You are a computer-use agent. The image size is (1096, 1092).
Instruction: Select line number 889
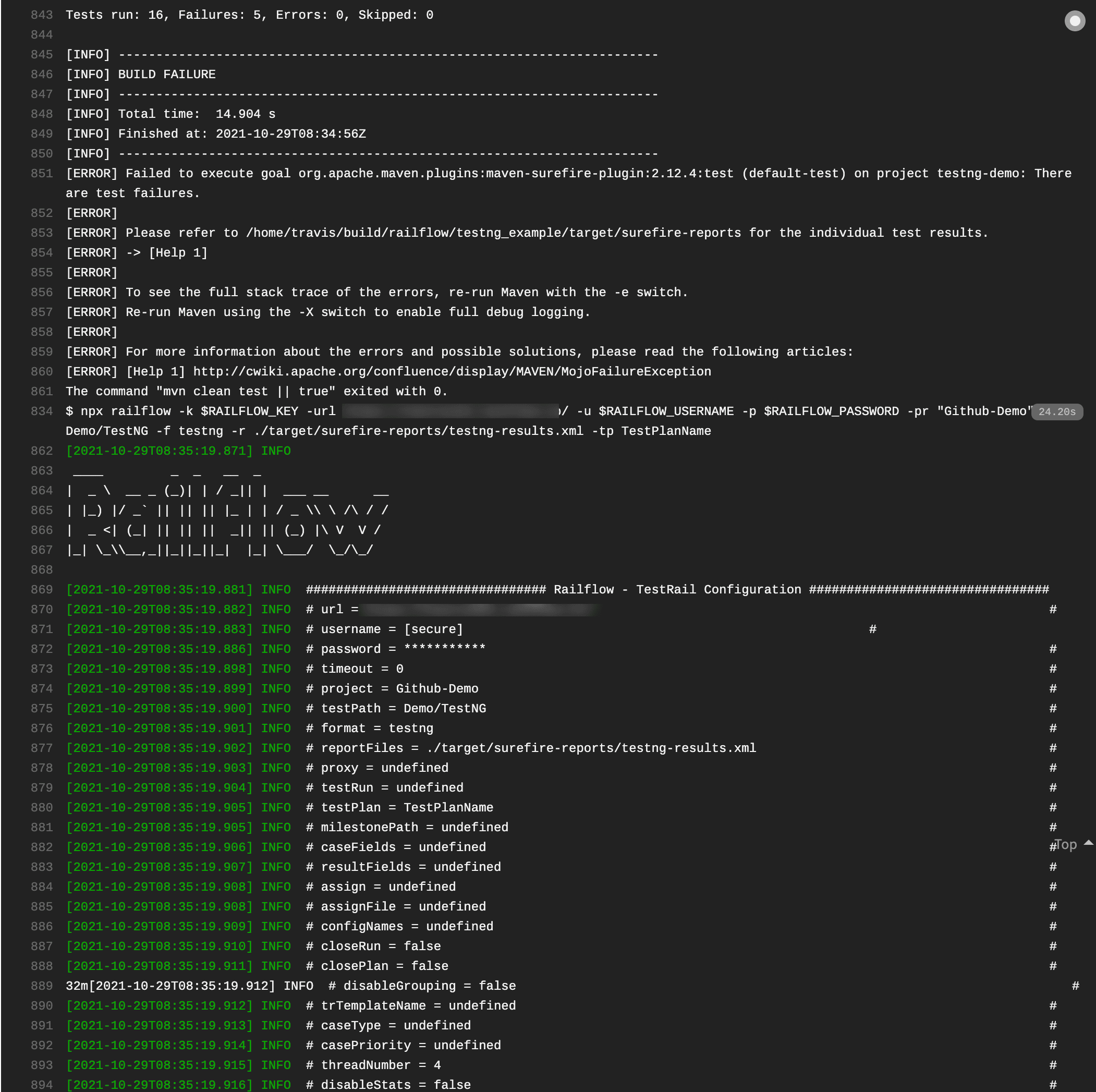(x=41, y=986)
